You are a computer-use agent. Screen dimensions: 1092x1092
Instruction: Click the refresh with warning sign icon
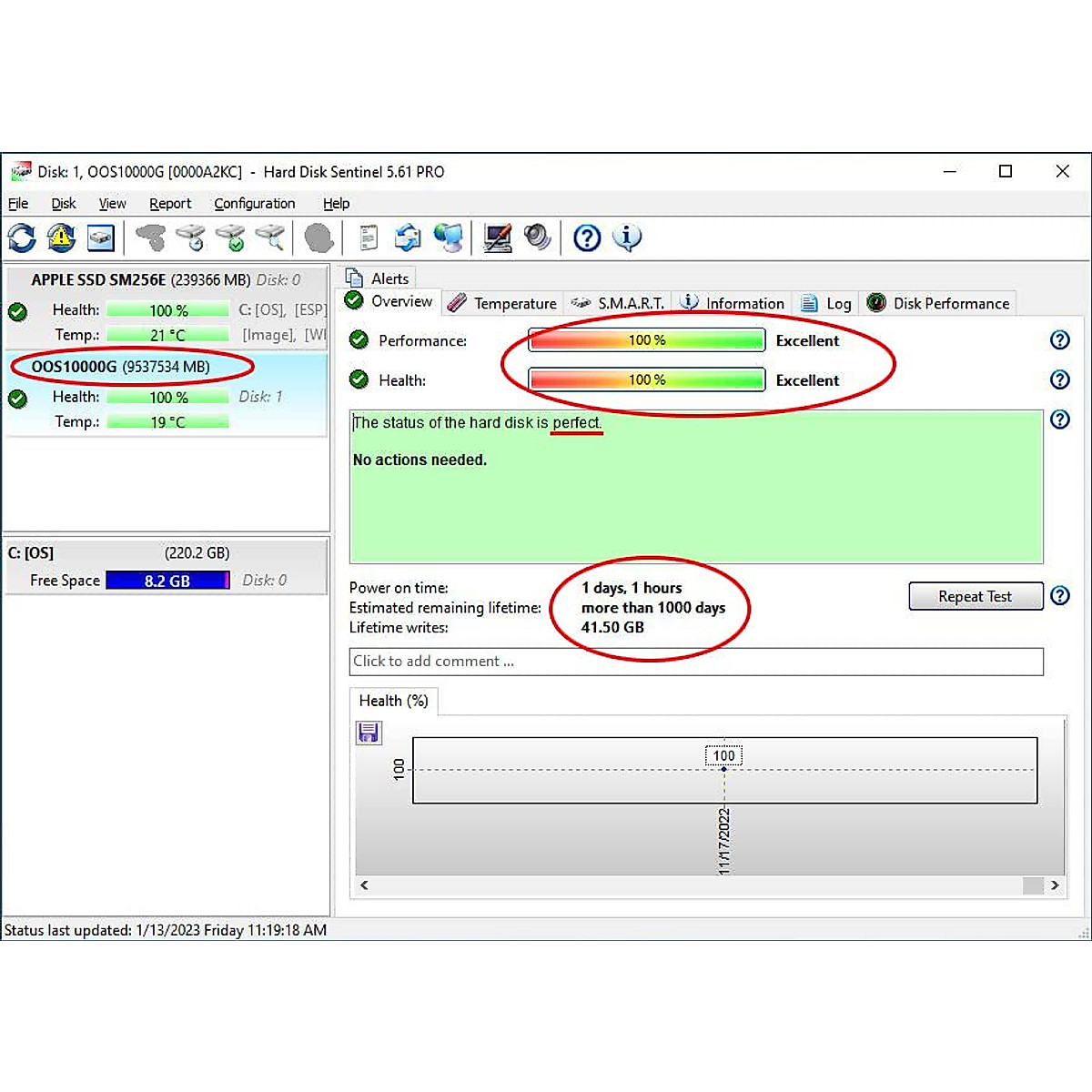tap(61, 238)
